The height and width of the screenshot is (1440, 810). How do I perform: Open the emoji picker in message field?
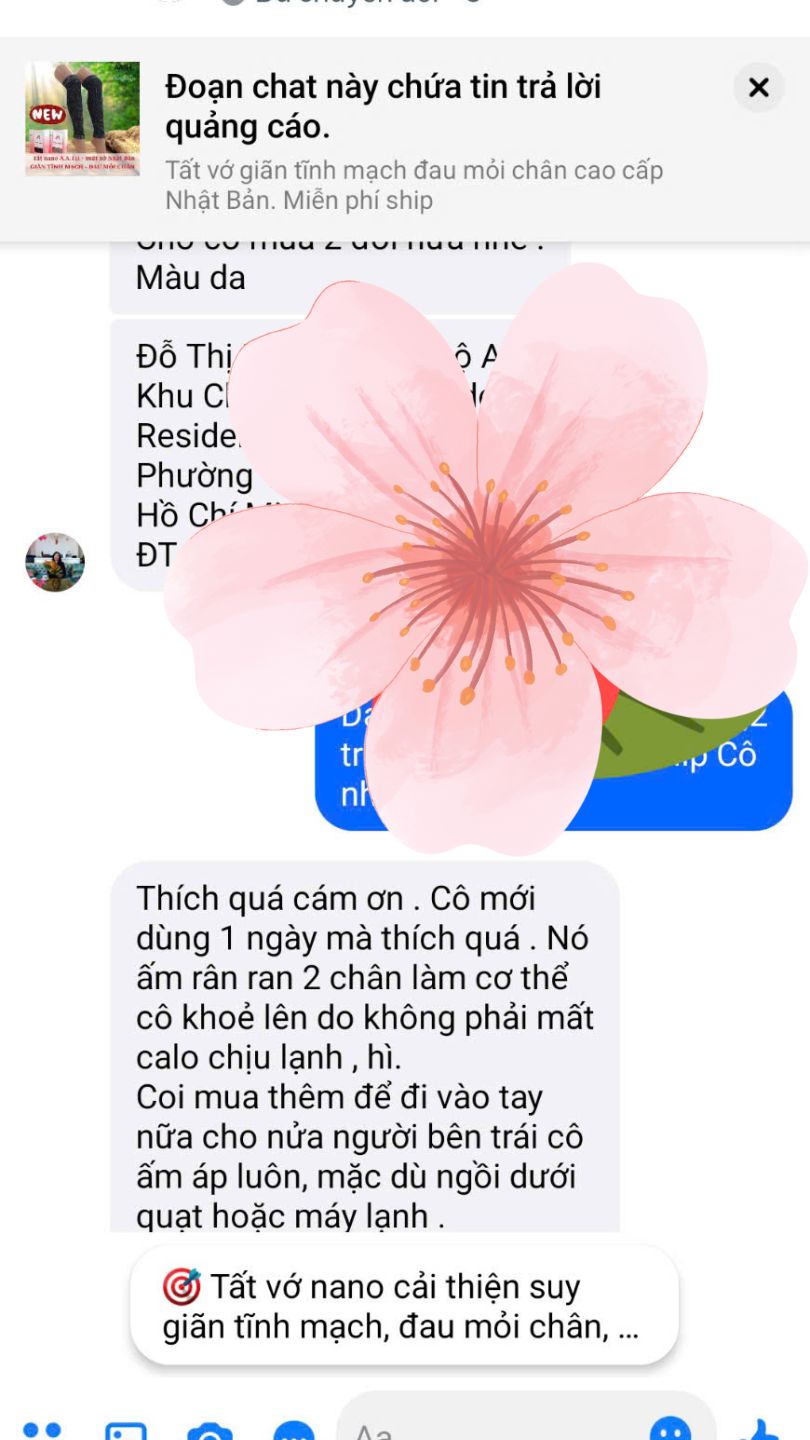(669, 1430)
